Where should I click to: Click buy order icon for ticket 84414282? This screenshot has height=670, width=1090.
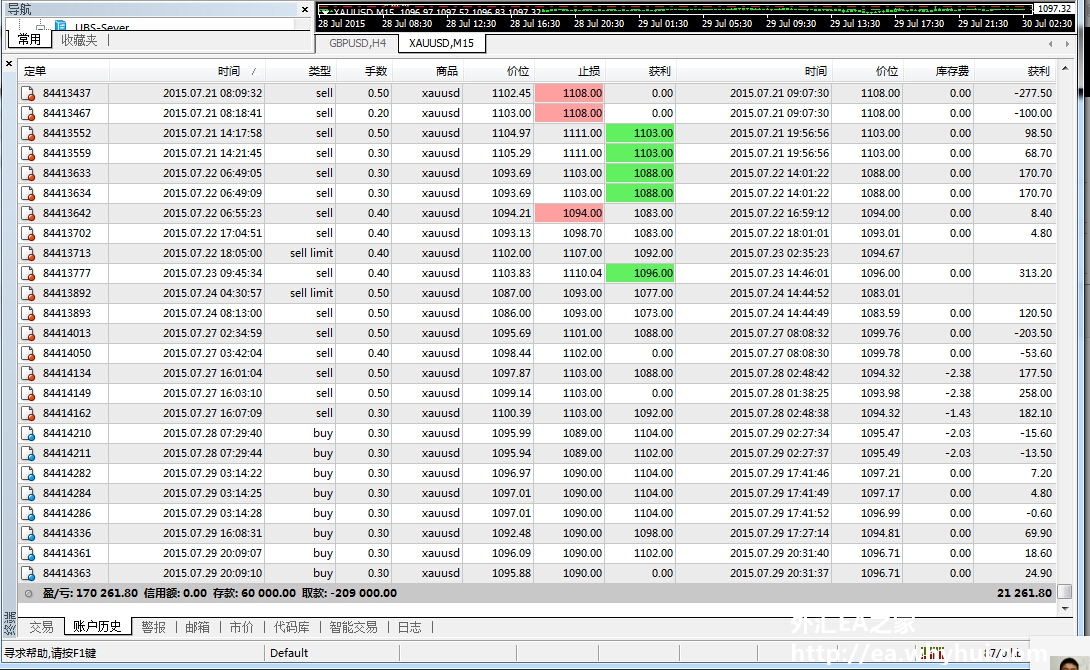(28, 473)
